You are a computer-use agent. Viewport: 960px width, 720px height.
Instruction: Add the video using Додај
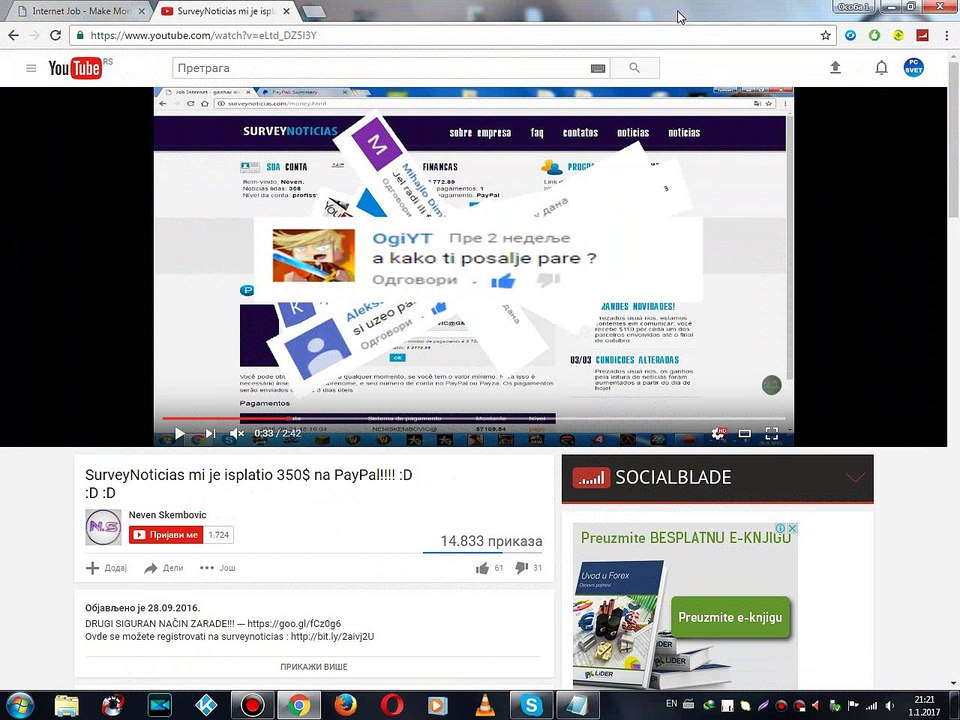107,568
